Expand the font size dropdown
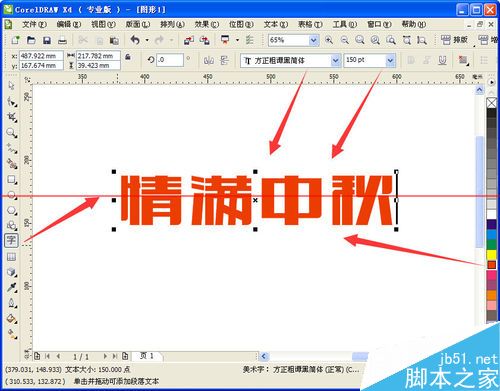This screenshot has width=500, height=391. tap(390, 61)
